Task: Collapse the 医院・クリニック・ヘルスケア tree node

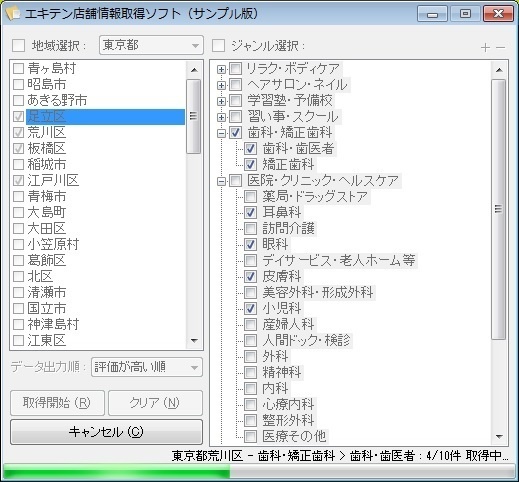Action: point(221,181)
